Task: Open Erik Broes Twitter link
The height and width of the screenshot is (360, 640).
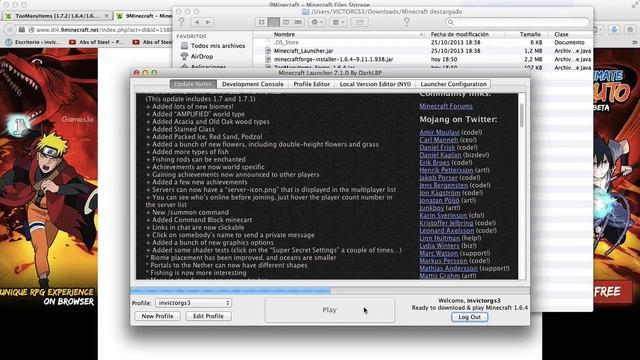Action: point(434,162)
